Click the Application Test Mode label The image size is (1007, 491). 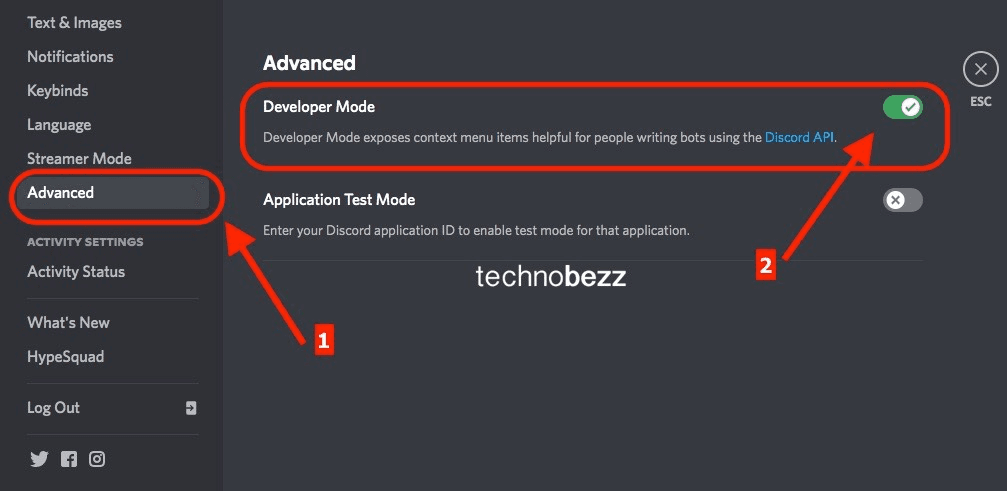tap(339, 199)
